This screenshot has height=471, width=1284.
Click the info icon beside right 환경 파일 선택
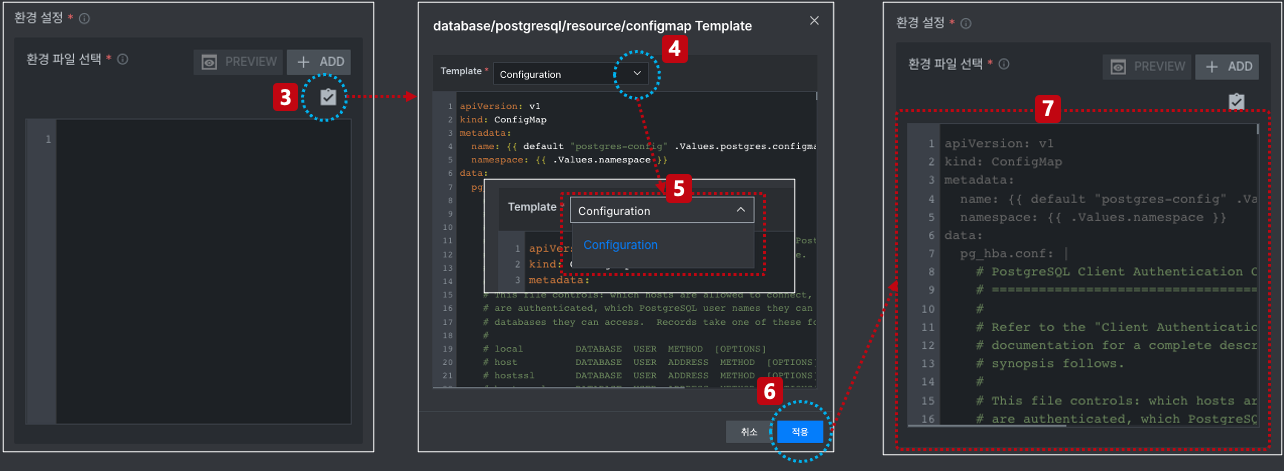pyautogui.click(x=1003, y=64)
